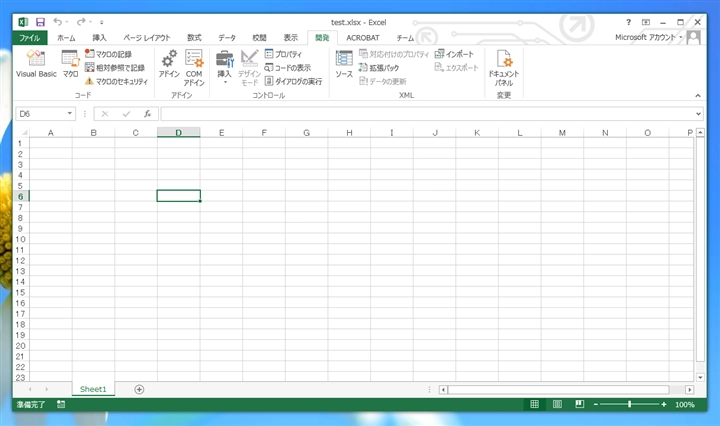Open マクロのセキュリティ settings
The image size is (720, 426).
pos(116,81)
